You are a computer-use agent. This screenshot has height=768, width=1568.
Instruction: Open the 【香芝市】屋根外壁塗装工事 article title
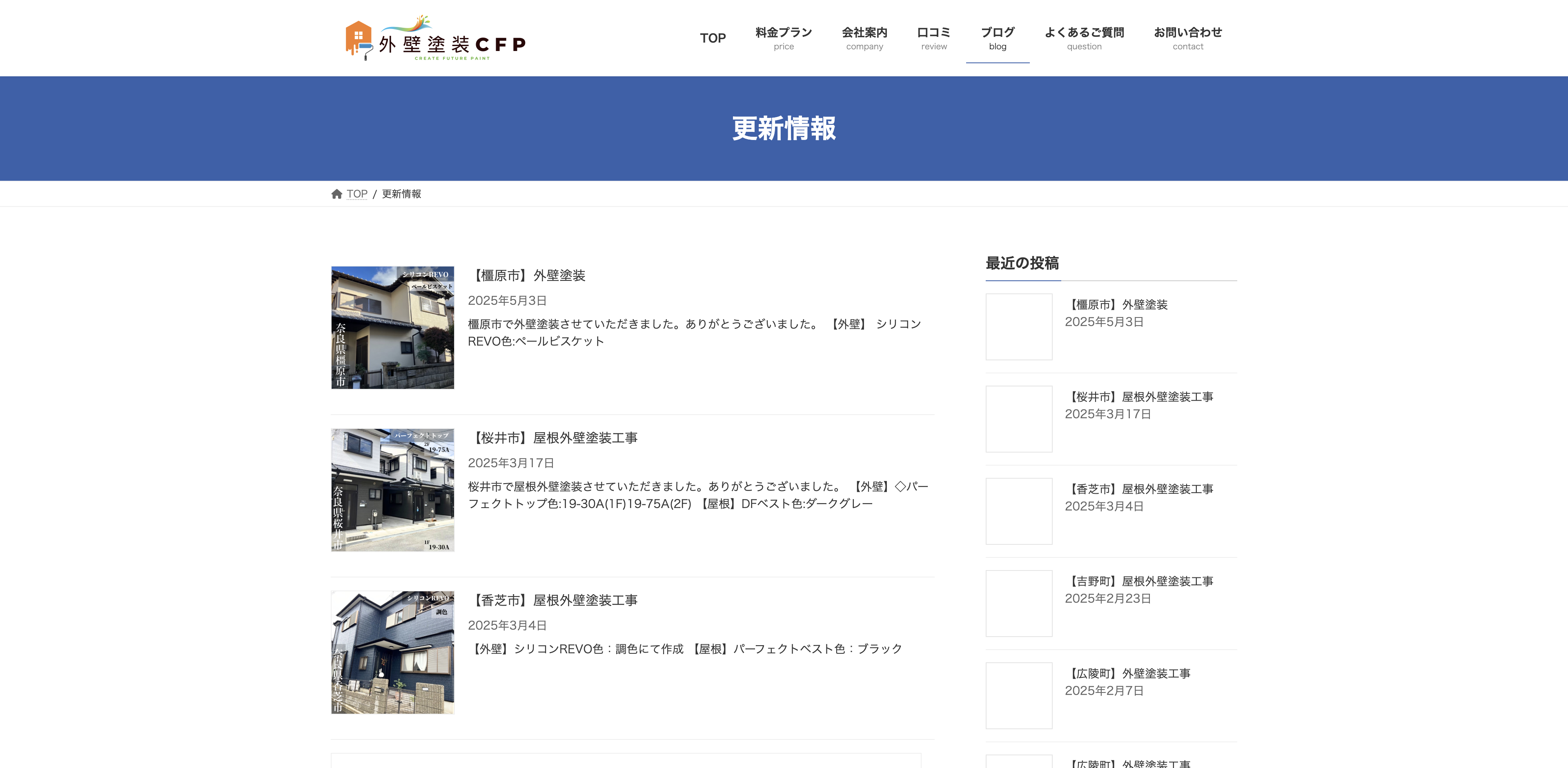pyautogui.click(x=553, y=600)
